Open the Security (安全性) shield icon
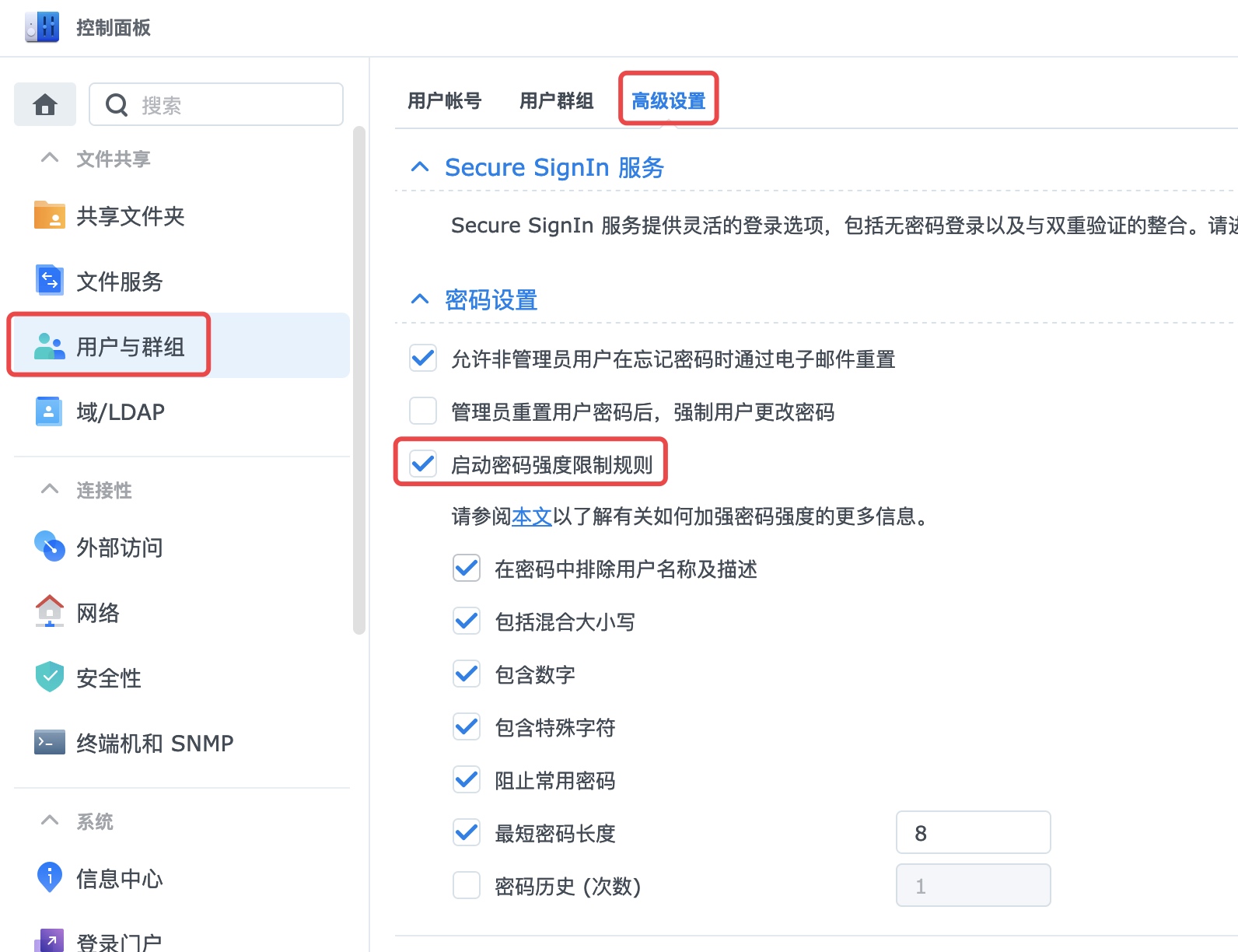 click(x=50, y=677)
